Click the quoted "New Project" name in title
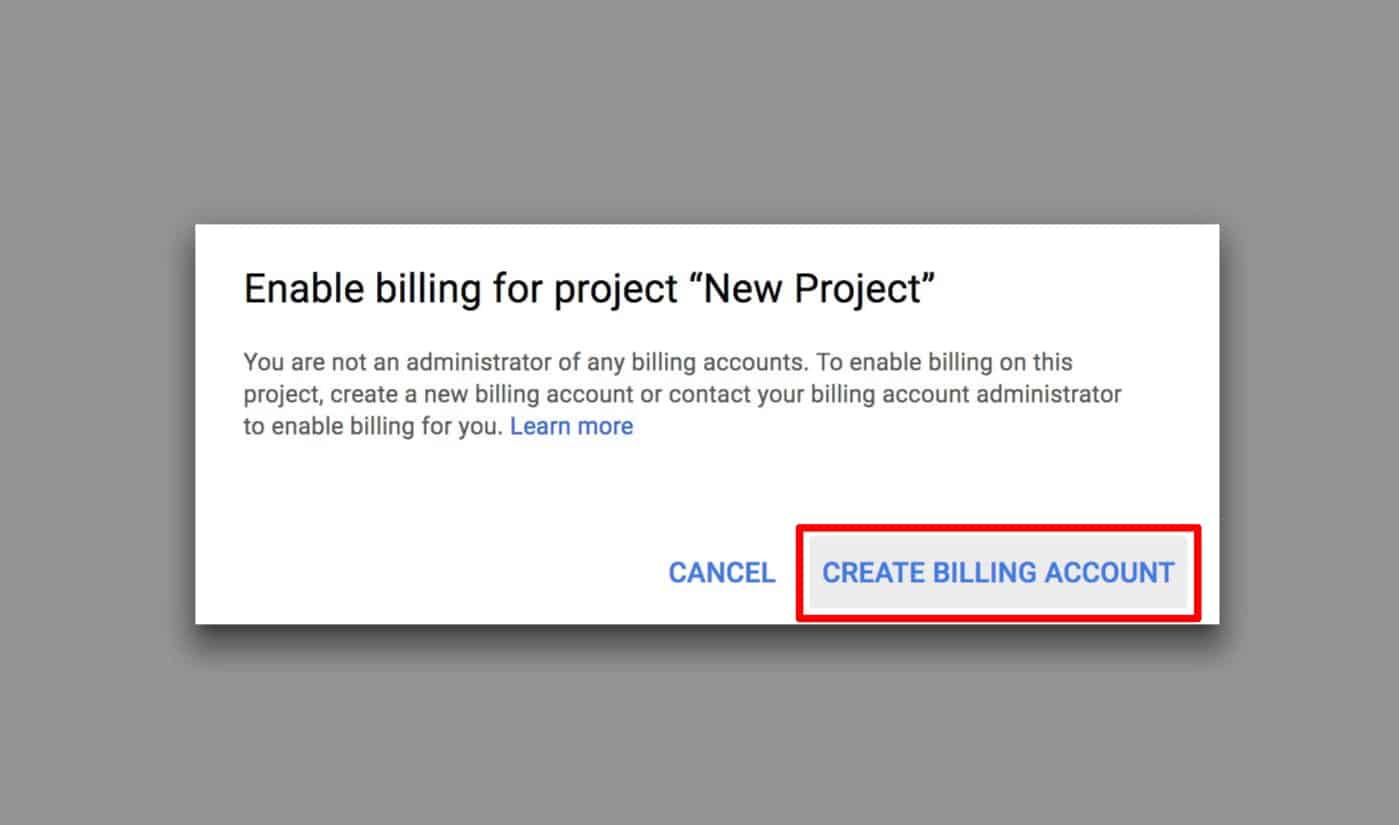 819,290
